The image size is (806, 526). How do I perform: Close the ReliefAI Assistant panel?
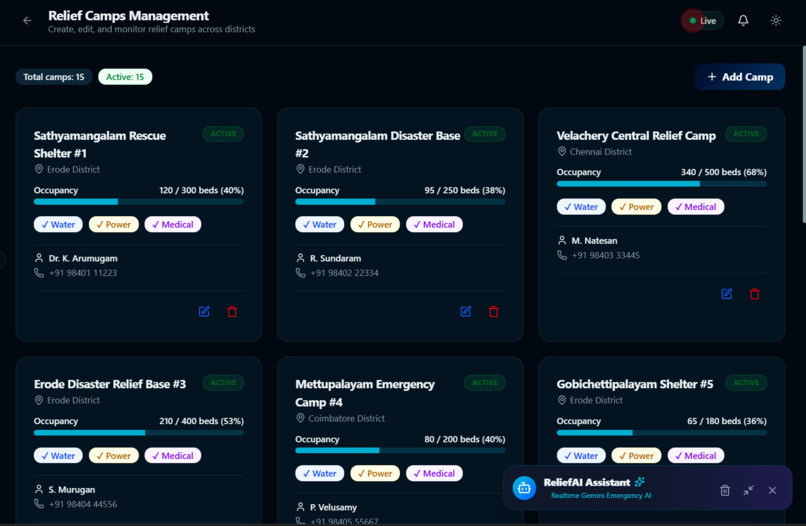point(772,490)
